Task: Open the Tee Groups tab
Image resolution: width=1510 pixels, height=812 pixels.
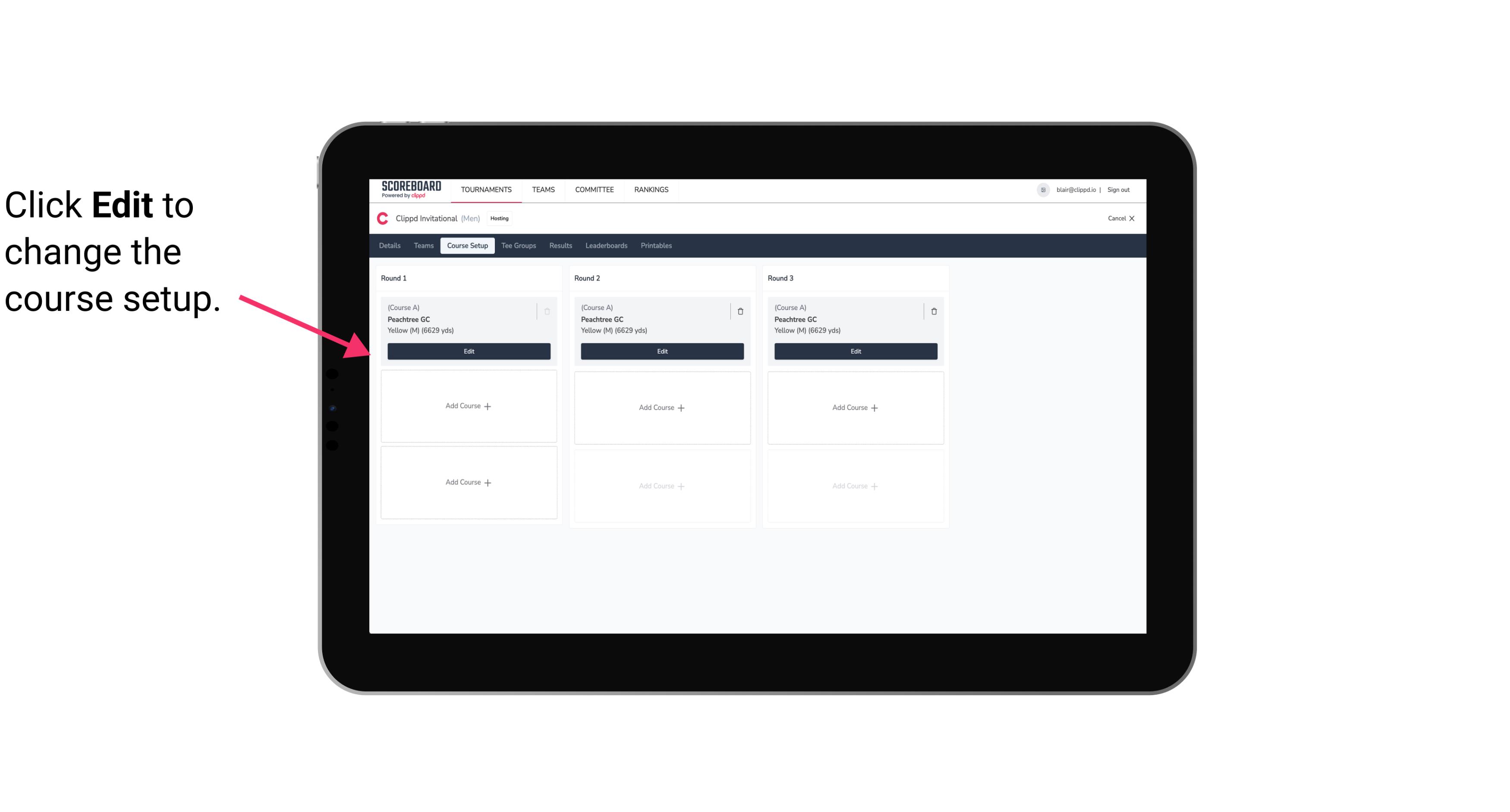Action: point(519,245)
